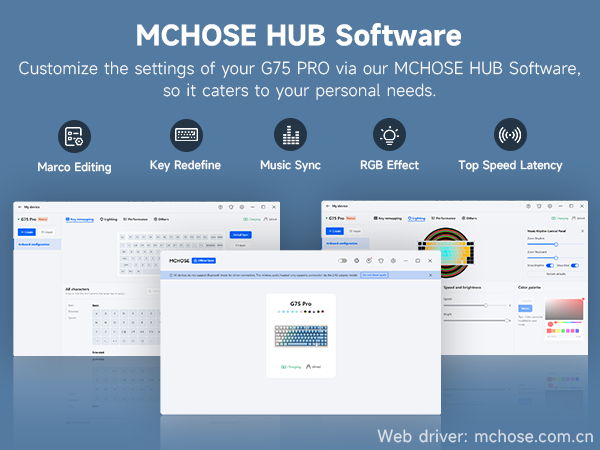Close the Music Rhythm Control Panel
The image size is (600, 450).
point(582,231)
